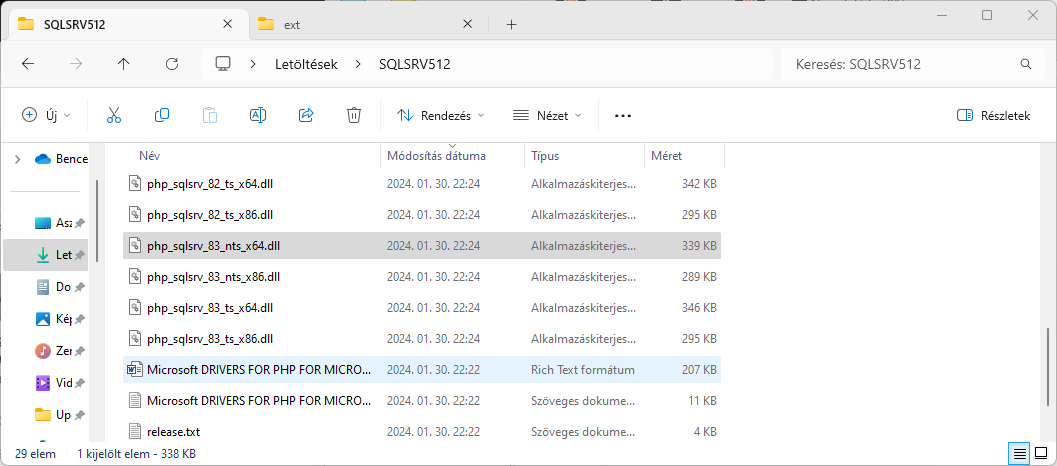Close the SQLSRV512 tab
This screenshot has width=1057, height=466.
pyautogui.click(x=227, y=24)
